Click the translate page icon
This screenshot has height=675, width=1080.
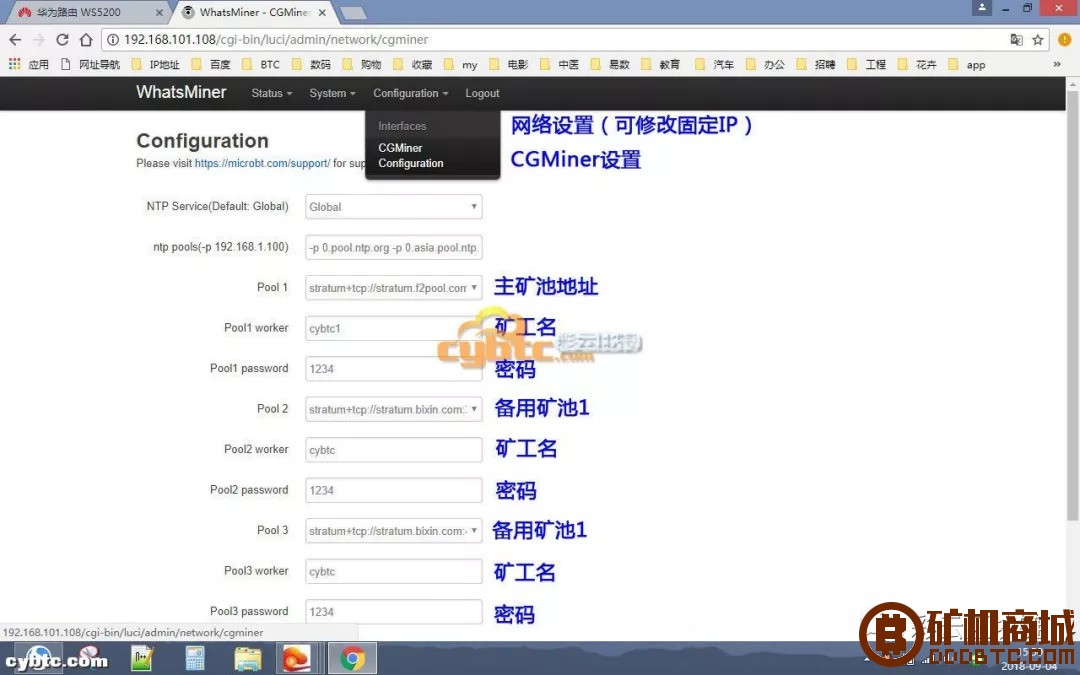1016,40
